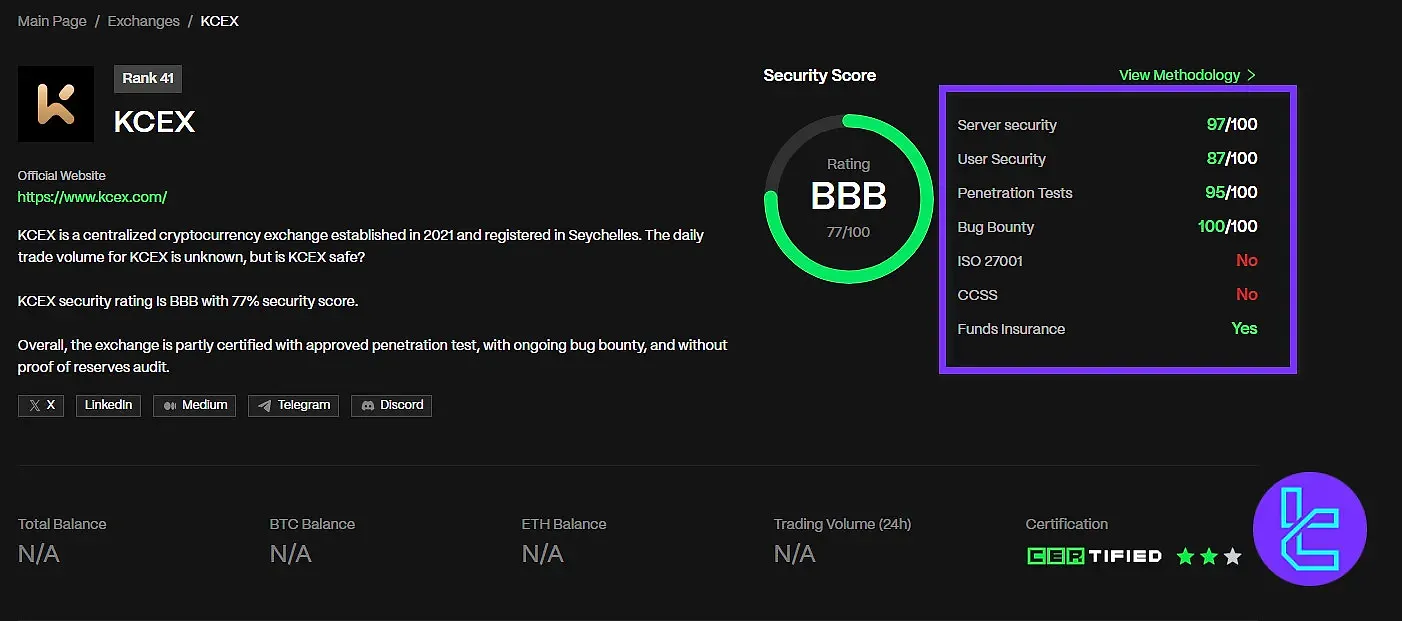
Task: Select the Server security score row
Action: pos(1107,125)
